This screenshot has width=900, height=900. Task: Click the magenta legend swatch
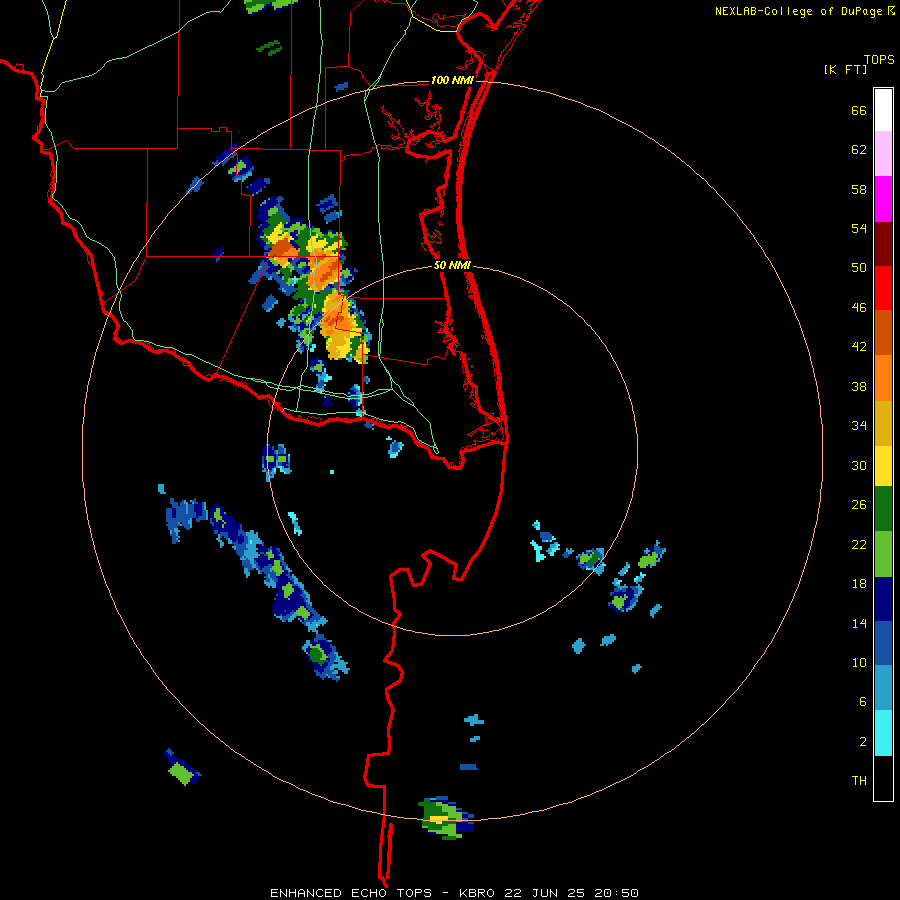(x=883, y=199)
